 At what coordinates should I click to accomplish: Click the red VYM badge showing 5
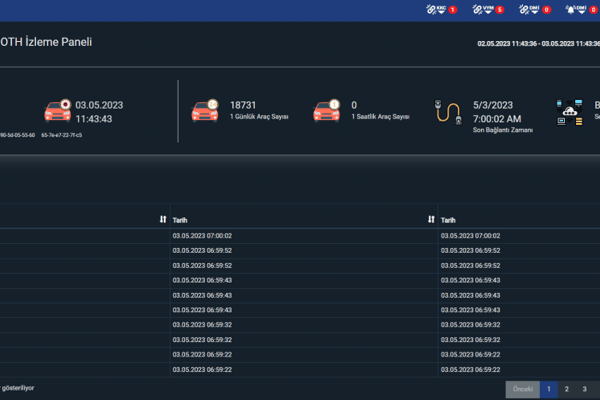tap(499, 10)
